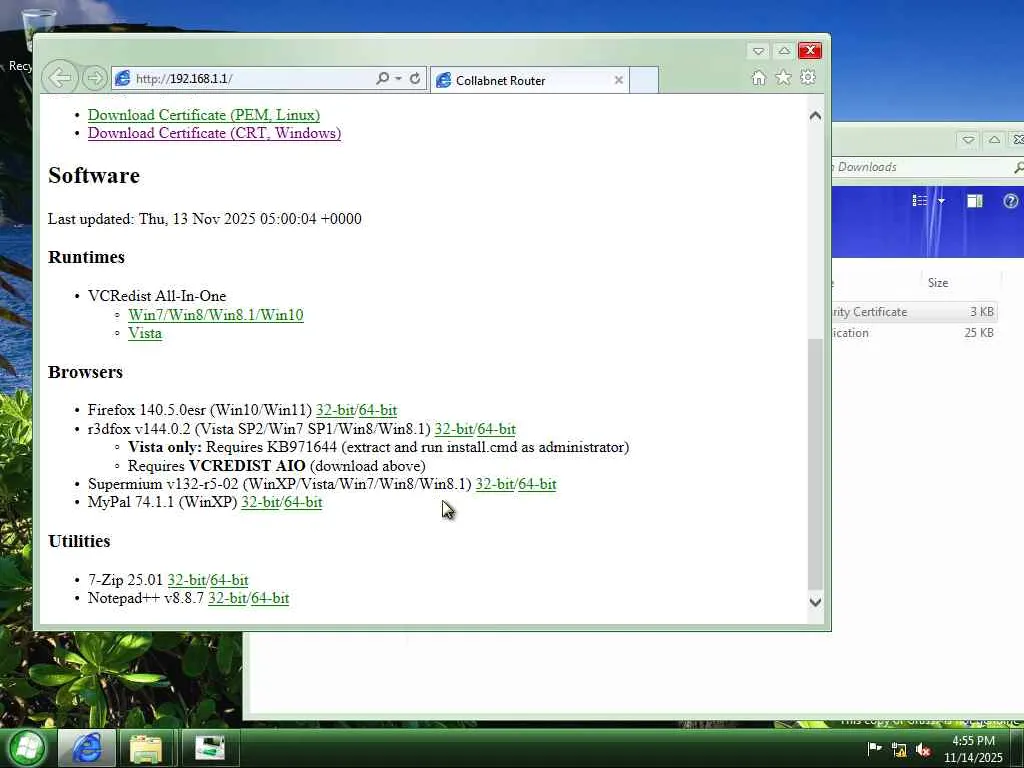The image size is (1024, 768).
Task: Go back with the IE back arrow
Action: [61, 78]
